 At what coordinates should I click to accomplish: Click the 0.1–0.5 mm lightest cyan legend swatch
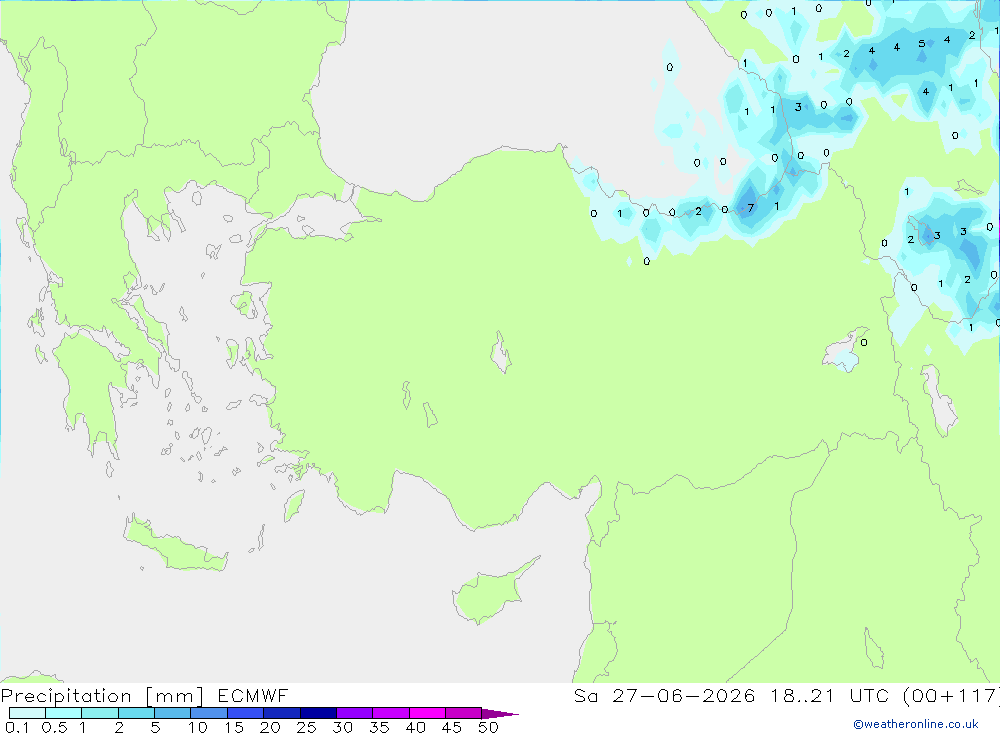[x=27, y=713]
